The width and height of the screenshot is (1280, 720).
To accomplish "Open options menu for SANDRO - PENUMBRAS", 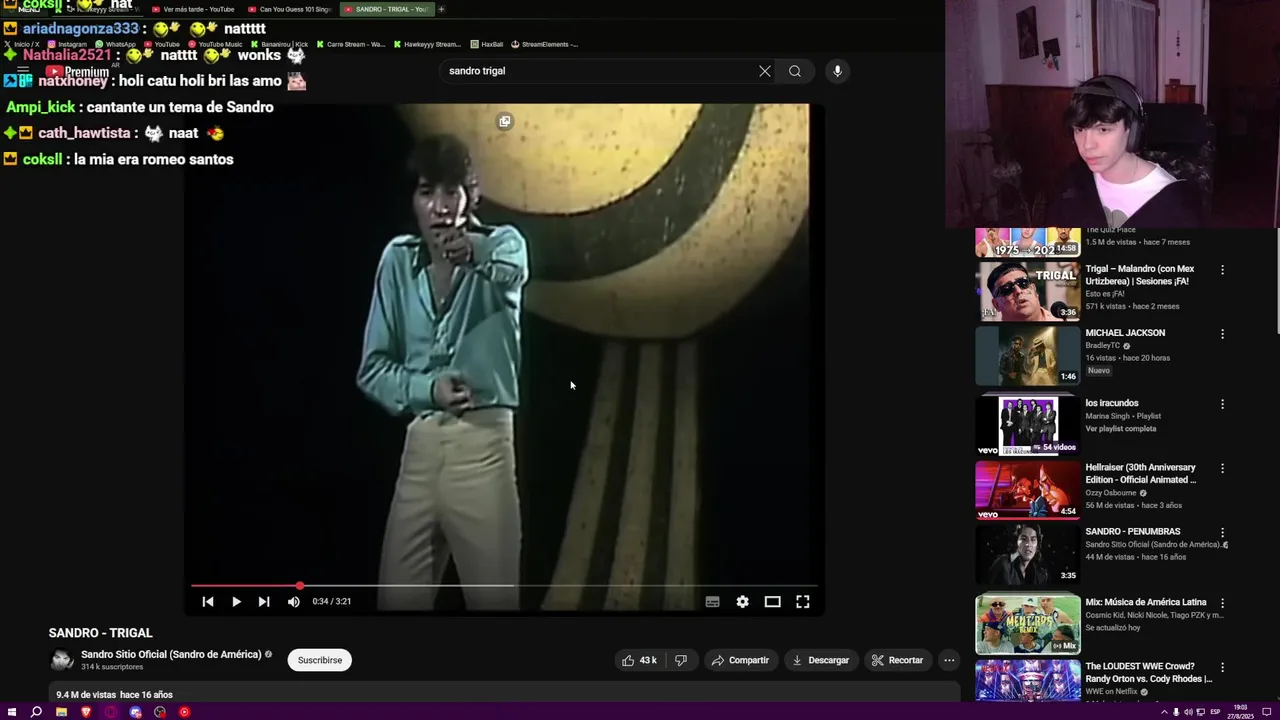I will pos(1222,533).
